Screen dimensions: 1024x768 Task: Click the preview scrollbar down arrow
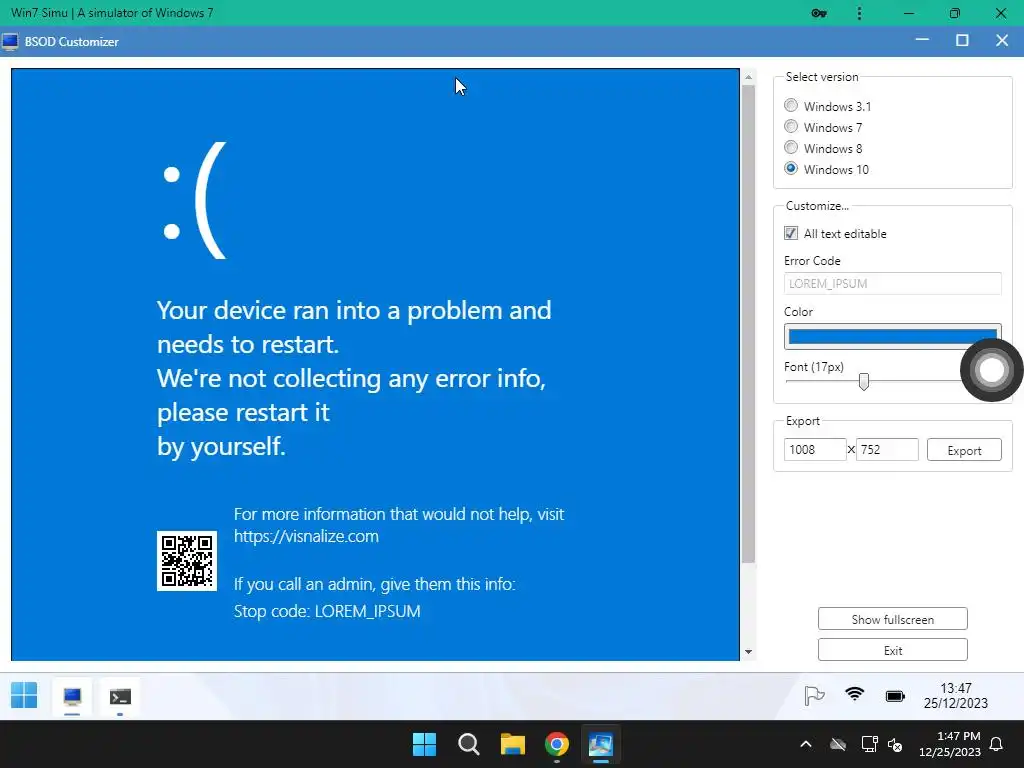748,652
